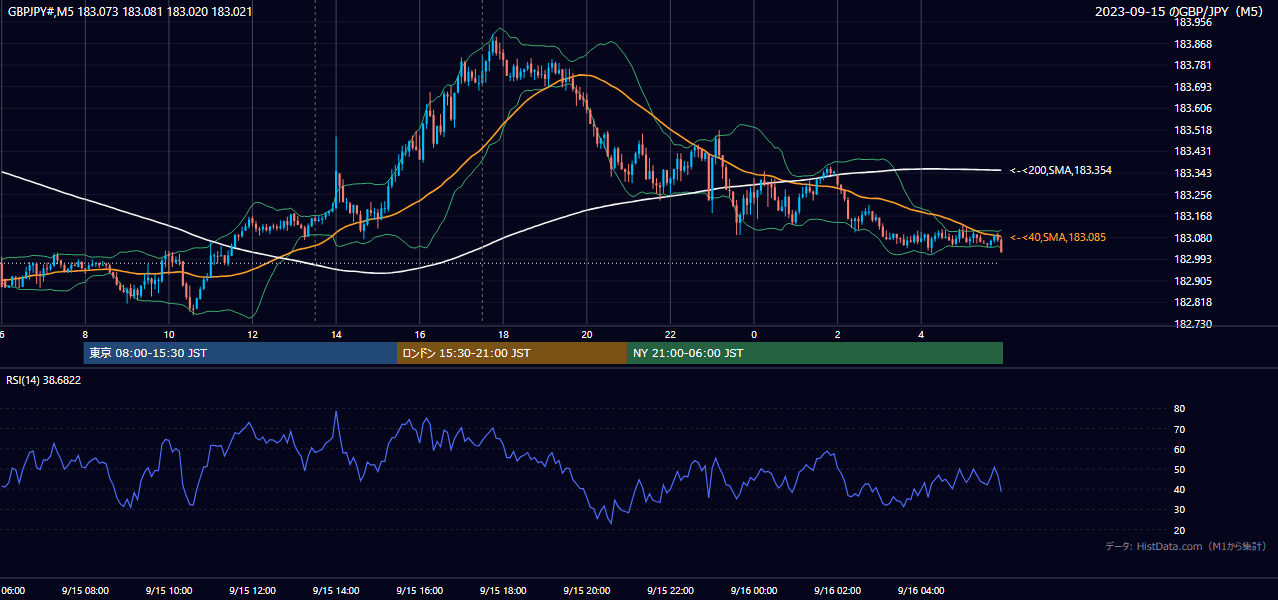Click the RSI(14) 38.6822 indicator label
Image resolution: width=1278 pixels, height=600 pixels.
tap(44, 380)
